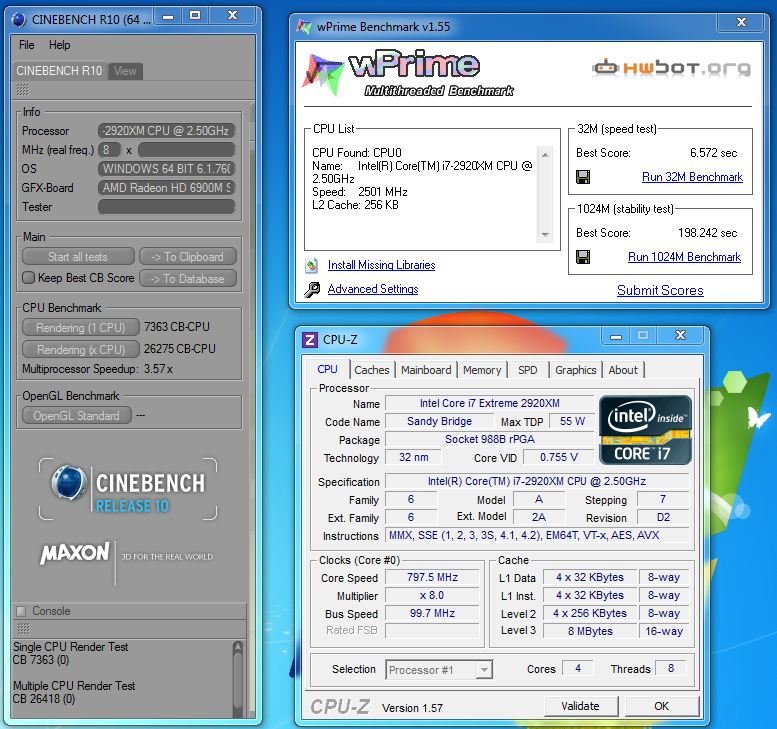The height and width of the screenshot is (729, 777).
Task: Click the 7363 CB-CPU score text
Action: click(176, 327)
